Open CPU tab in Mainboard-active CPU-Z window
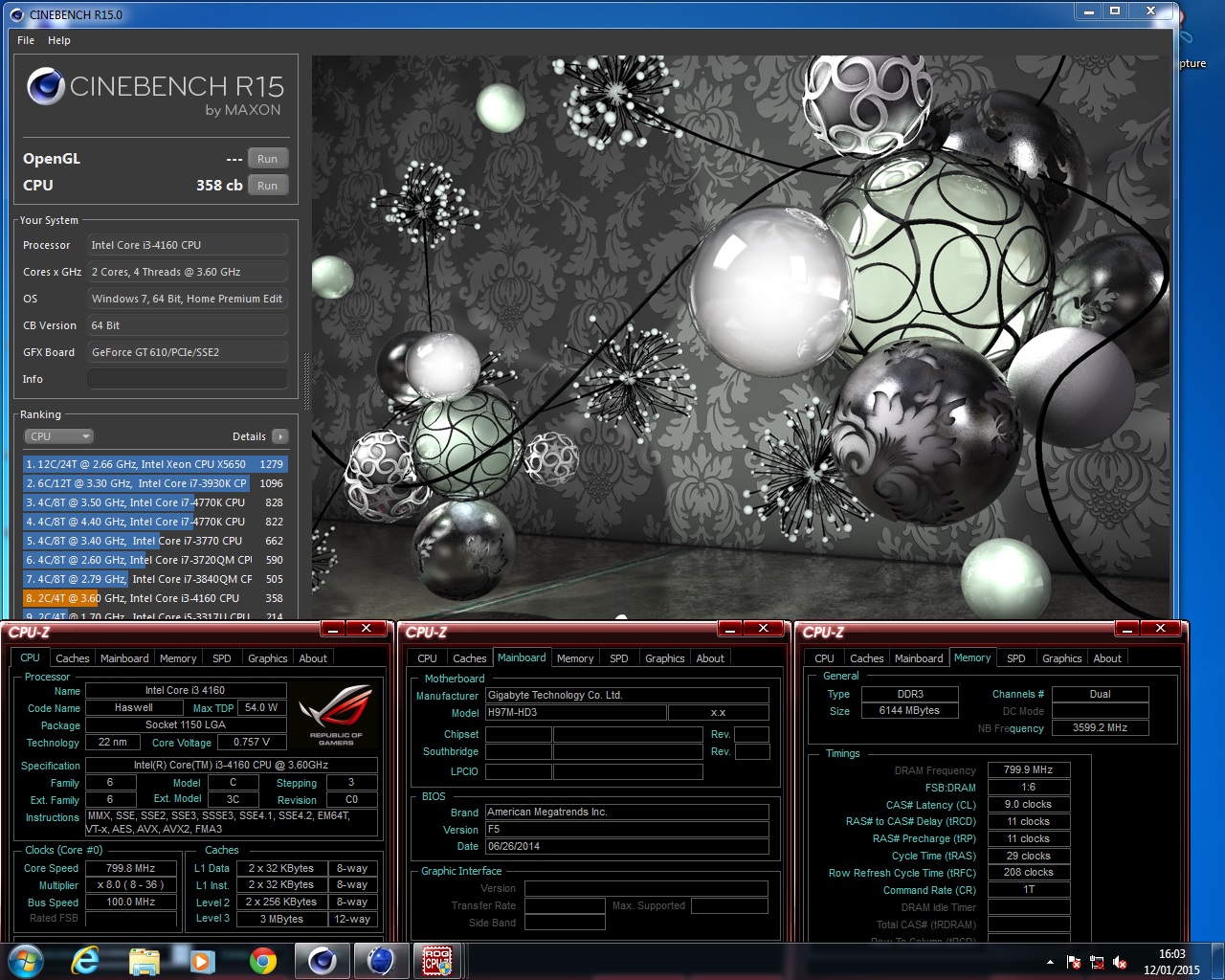Image resolution: width=1225 pixels, height=980 pixels. [x=428, y=658]
